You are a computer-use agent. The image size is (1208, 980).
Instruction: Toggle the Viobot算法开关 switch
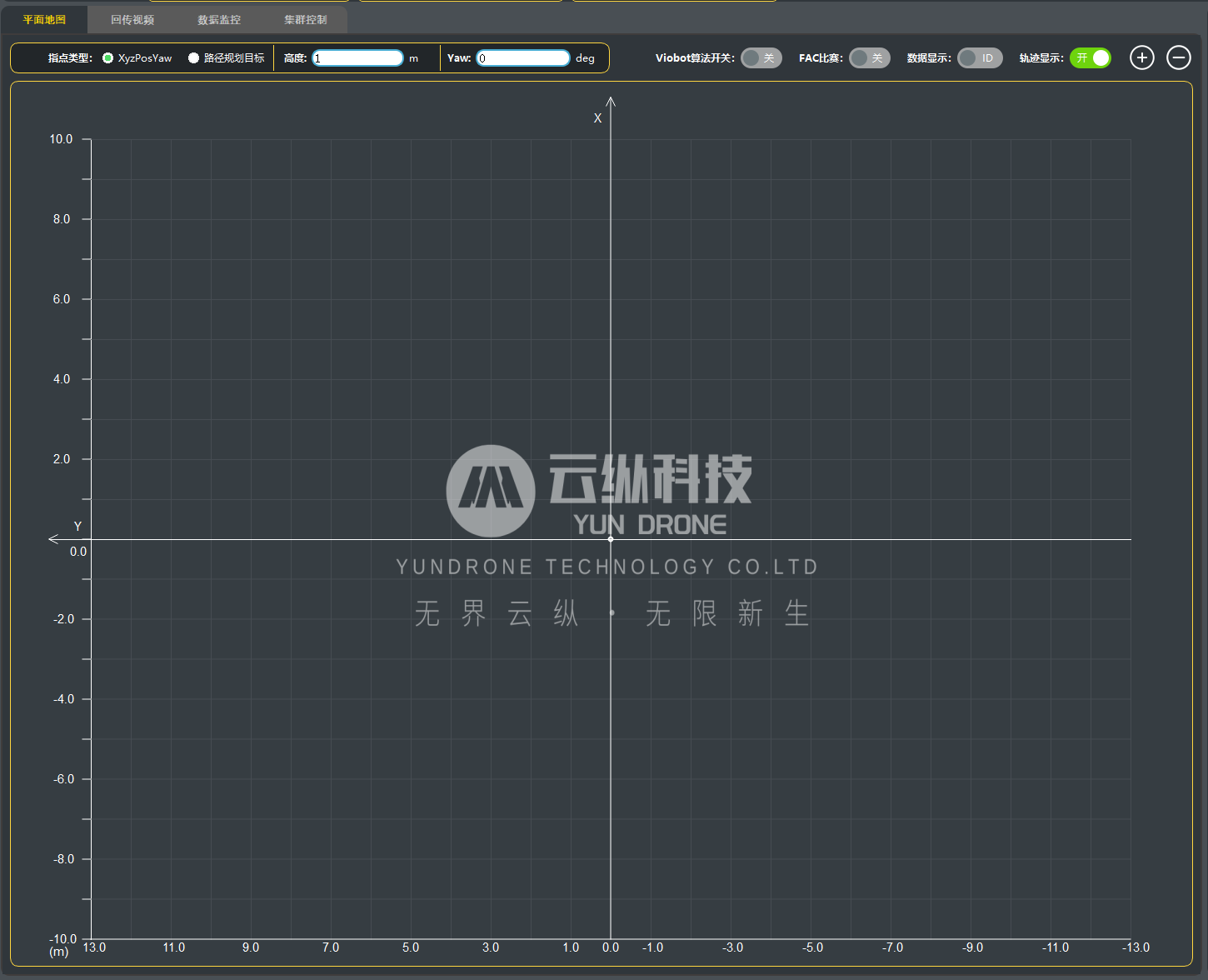(761, 58)
